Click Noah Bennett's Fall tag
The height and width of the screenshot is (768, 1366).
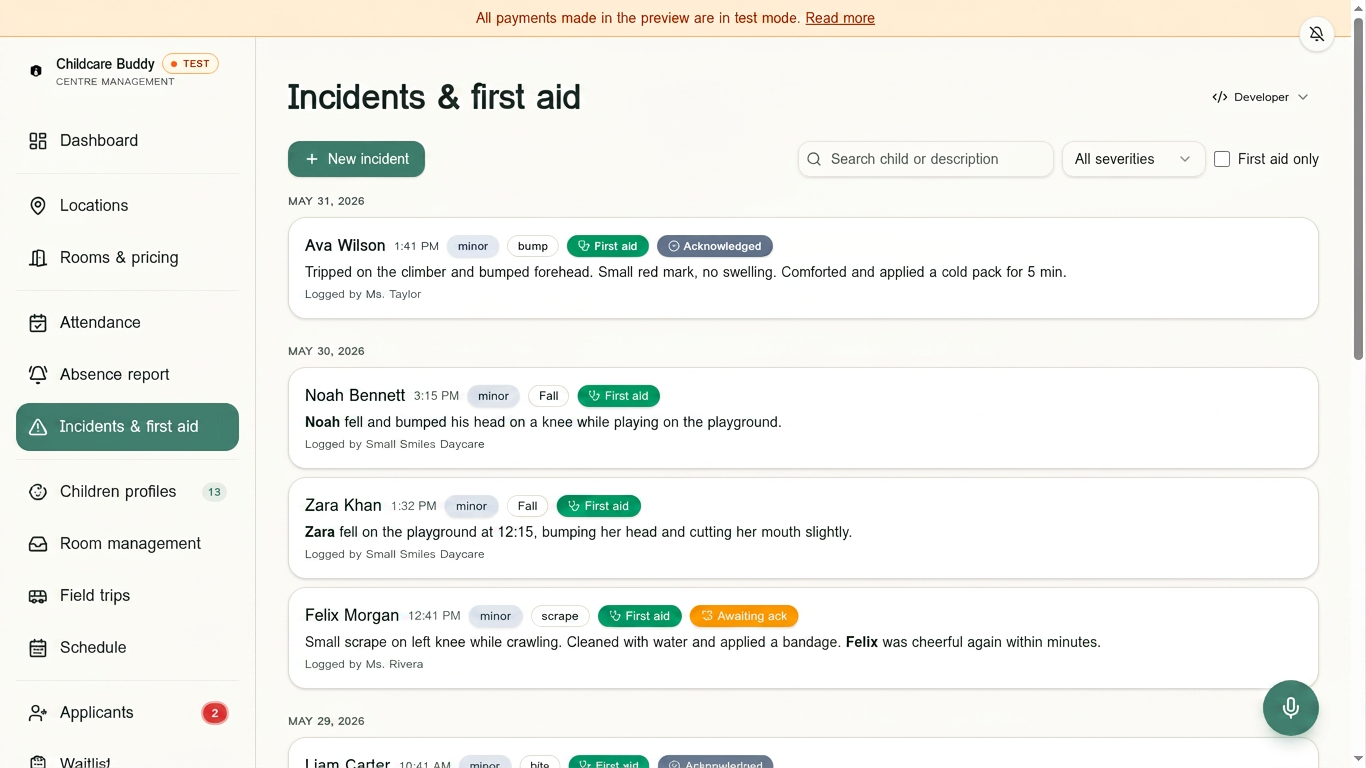click(x=549, y=396)
